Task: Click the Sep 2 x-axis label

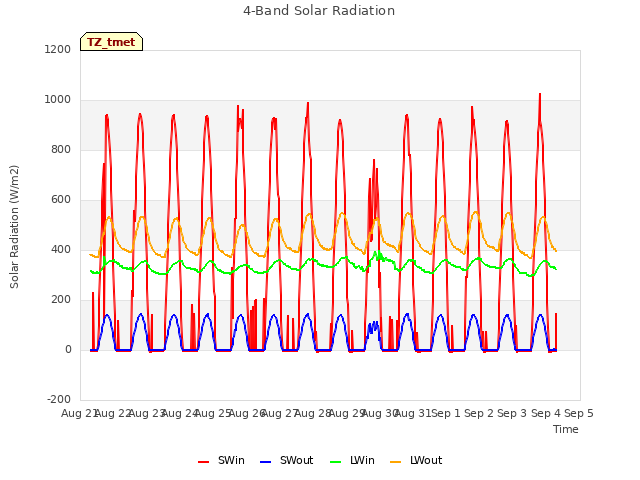Action: pyautogui.click(x=479, y=413)
